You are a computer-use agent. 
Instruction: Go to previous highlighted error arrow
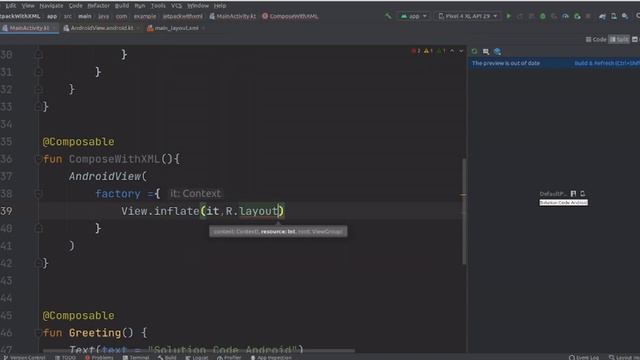click(452, 51)
